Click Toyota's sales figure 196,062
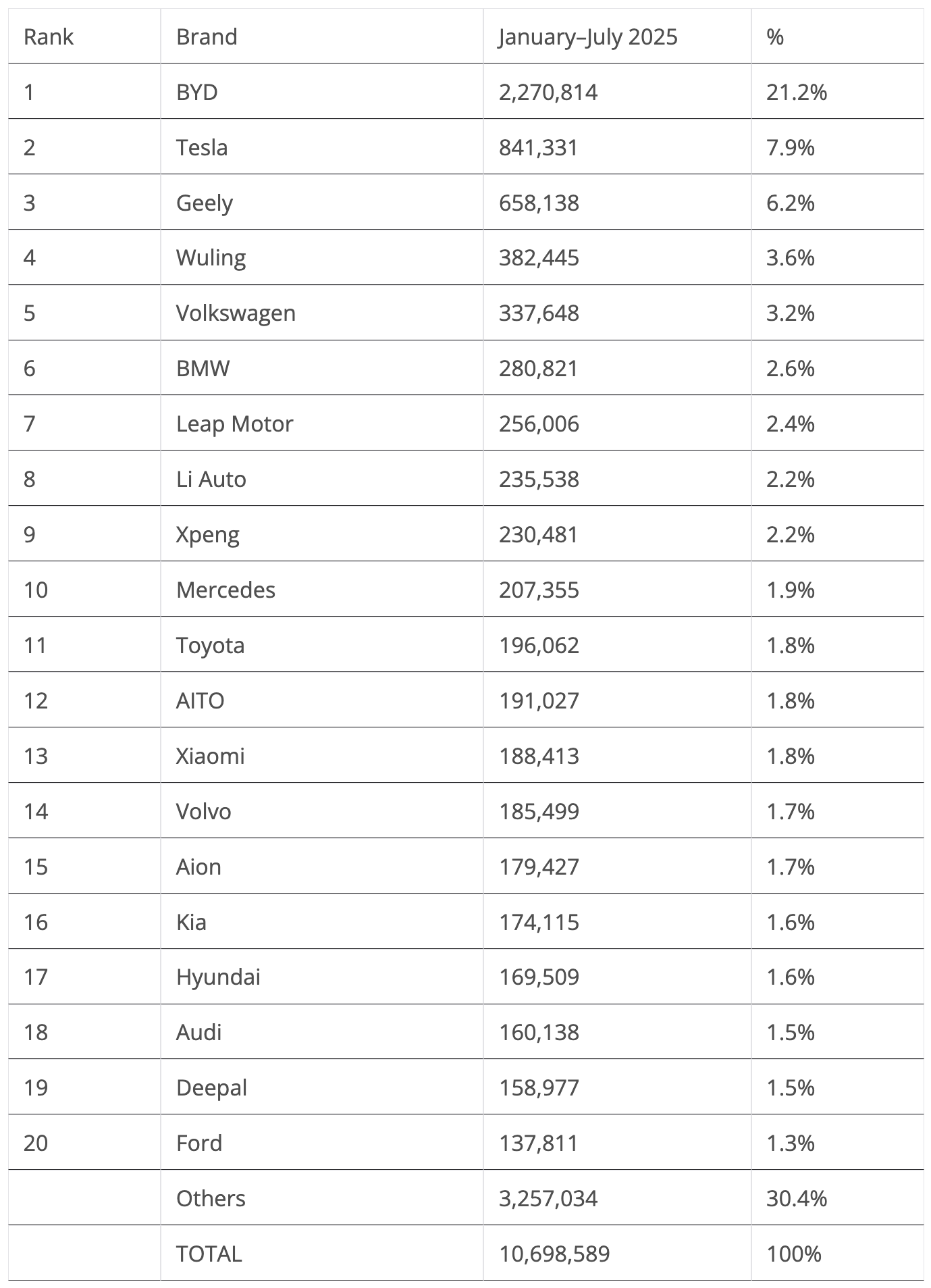This screenshot has width=931, height=1288. coord(539,646)
